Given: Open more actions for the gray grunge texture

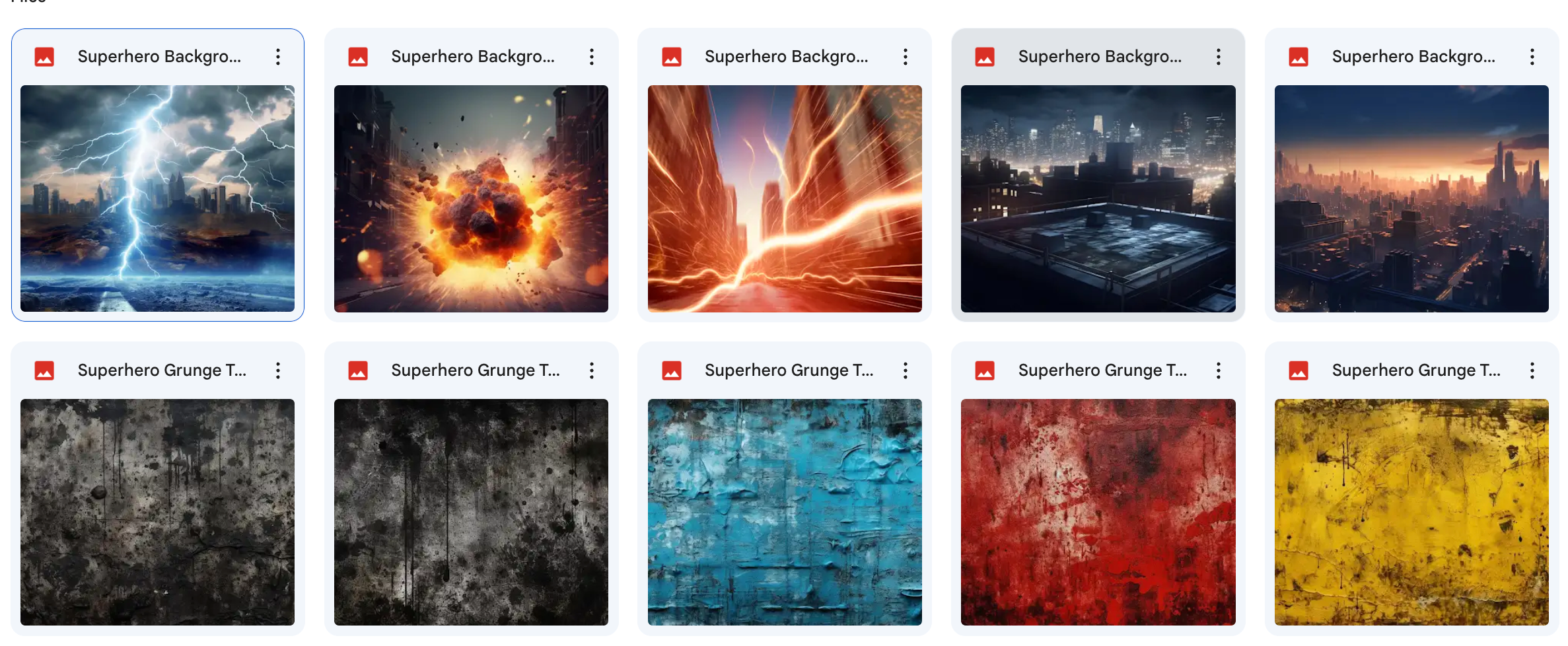Looking at the screenshot, I should pos(278,371).
